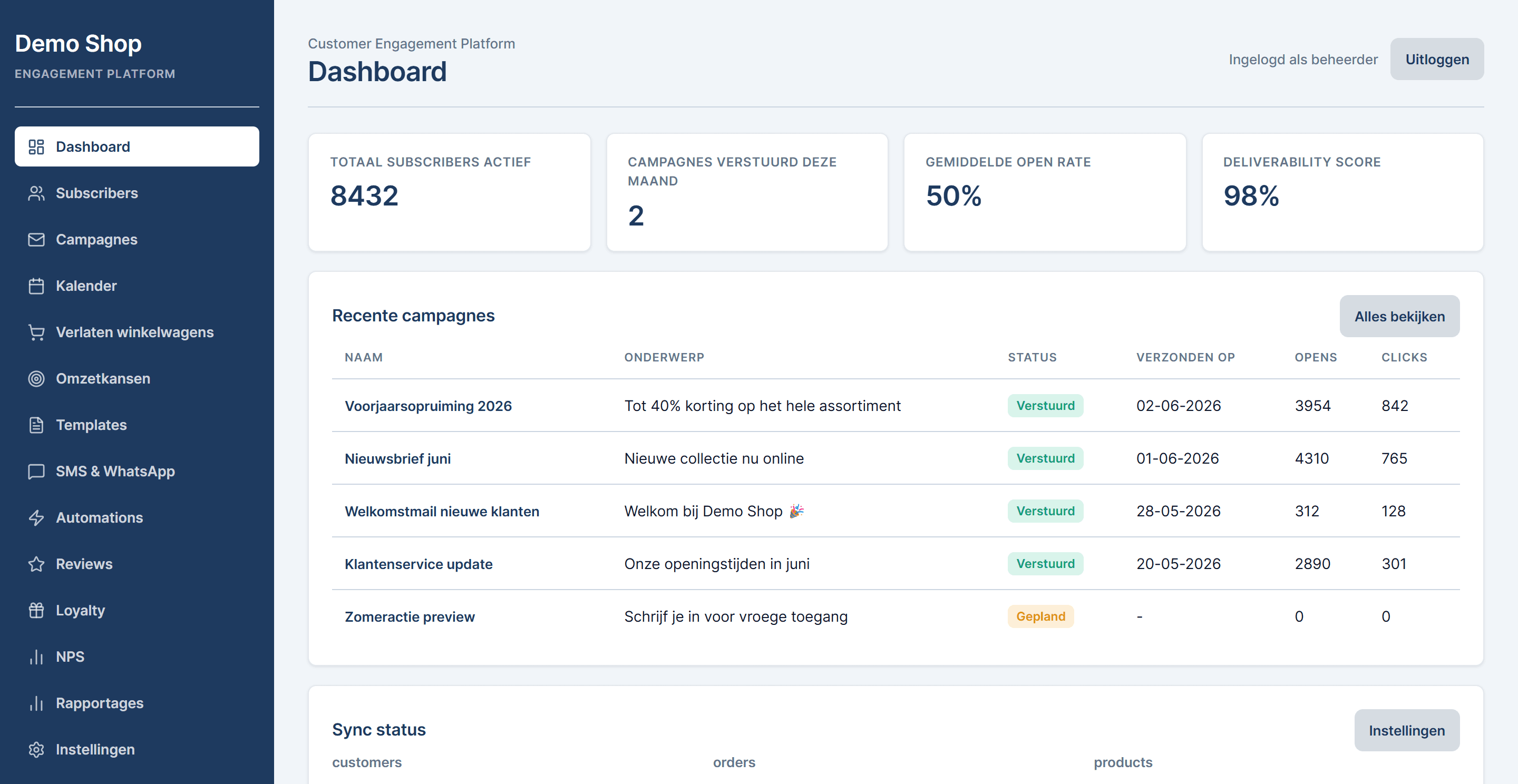This screenshot has height=784, width=1518.
Task: Click the NPS bar chart icon
Action: tap(36, 657)
